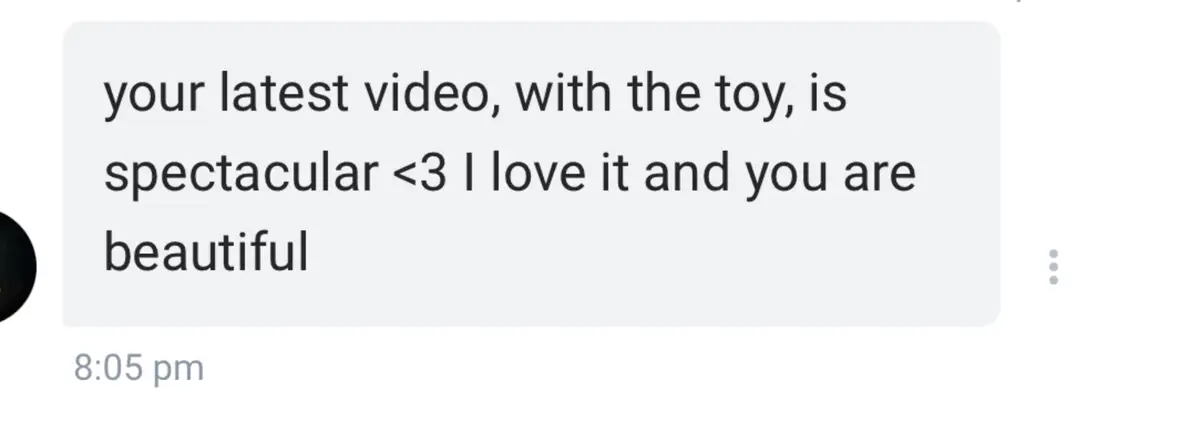The height and width of the screenshot is (433, 1200).
Task: Open the three-dot message options menu
Action: 1052,267
